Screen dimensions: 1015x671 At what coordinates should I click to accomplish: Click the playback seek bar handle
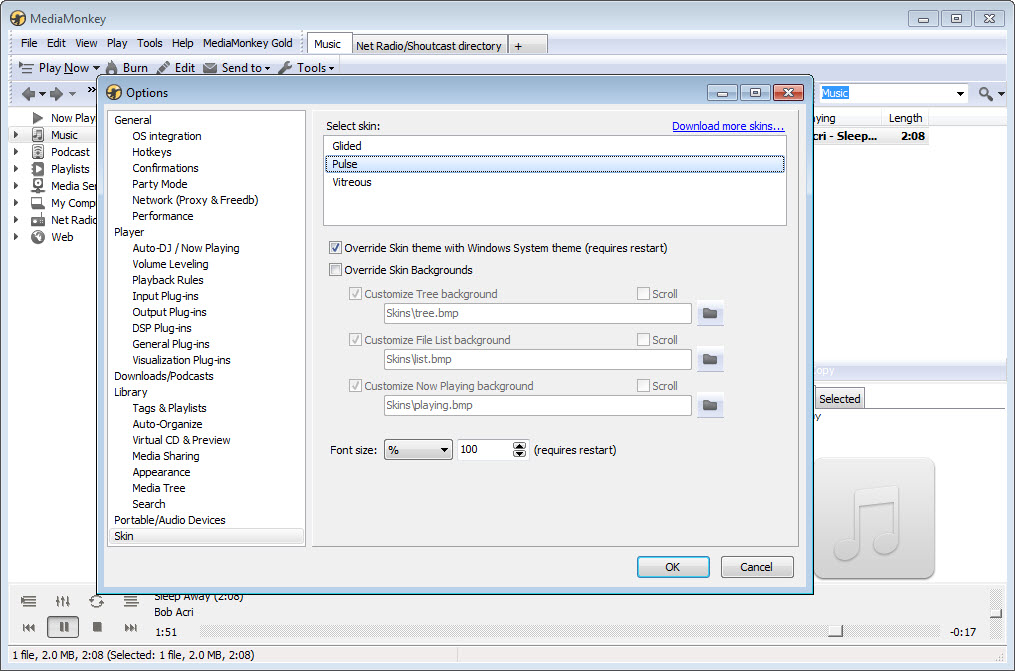pyautogui.click(x=836, y=631)
